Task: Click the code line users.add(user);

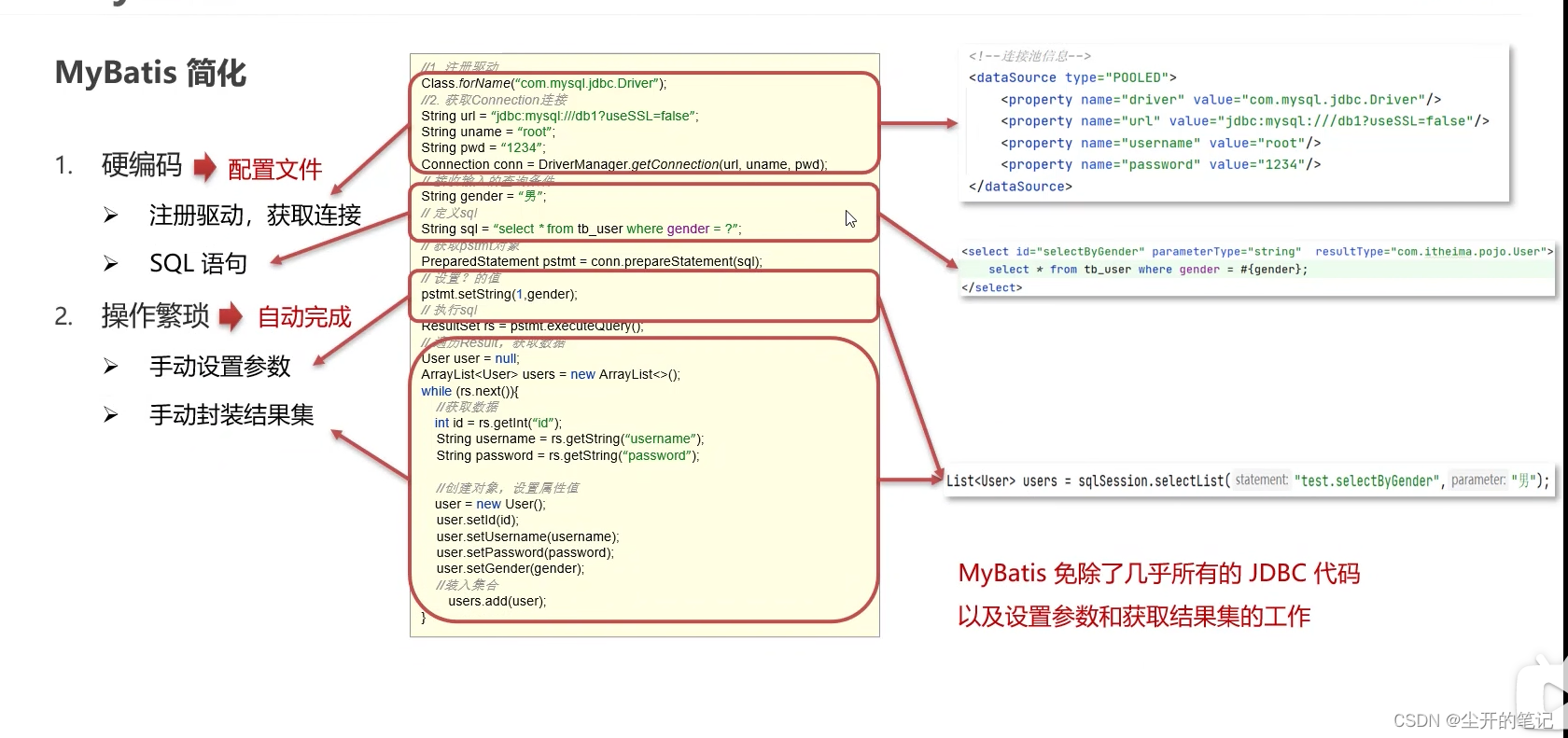Action: tap(497, 601)
